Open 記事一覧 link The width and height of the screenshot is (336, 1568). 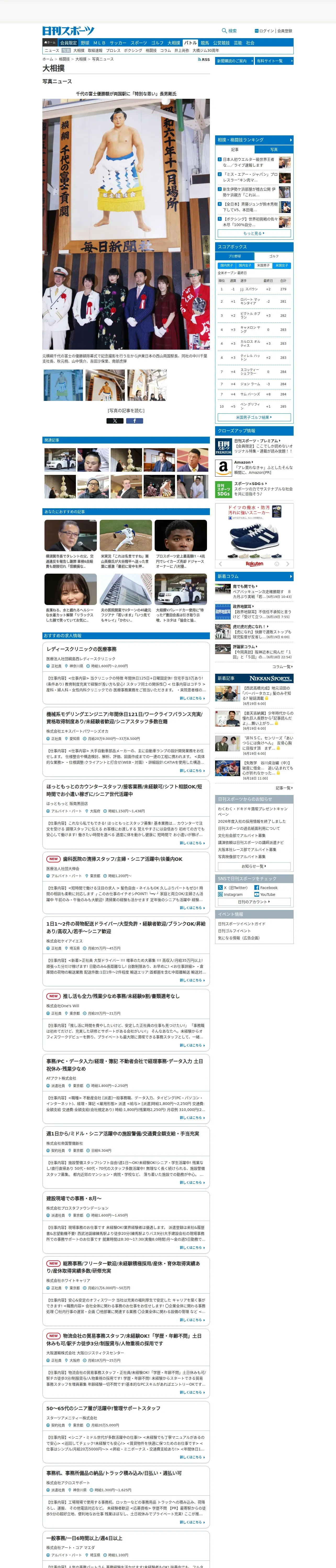point(284,788)
